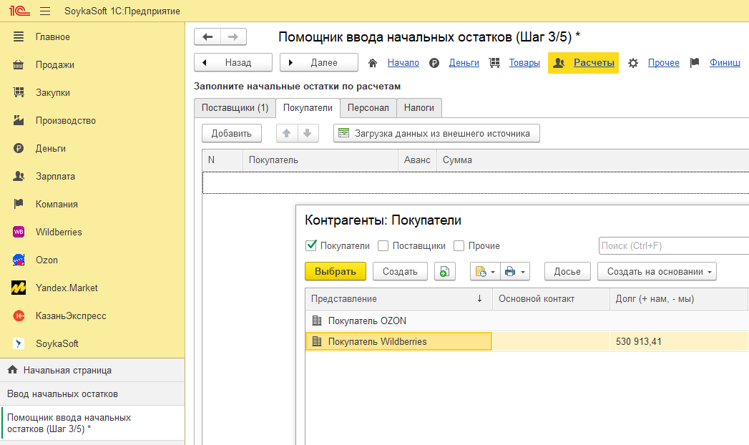The width and height of the screenshot is (749, 445).
Task: Move row up with up-arrow button
Action: (286, 133)
